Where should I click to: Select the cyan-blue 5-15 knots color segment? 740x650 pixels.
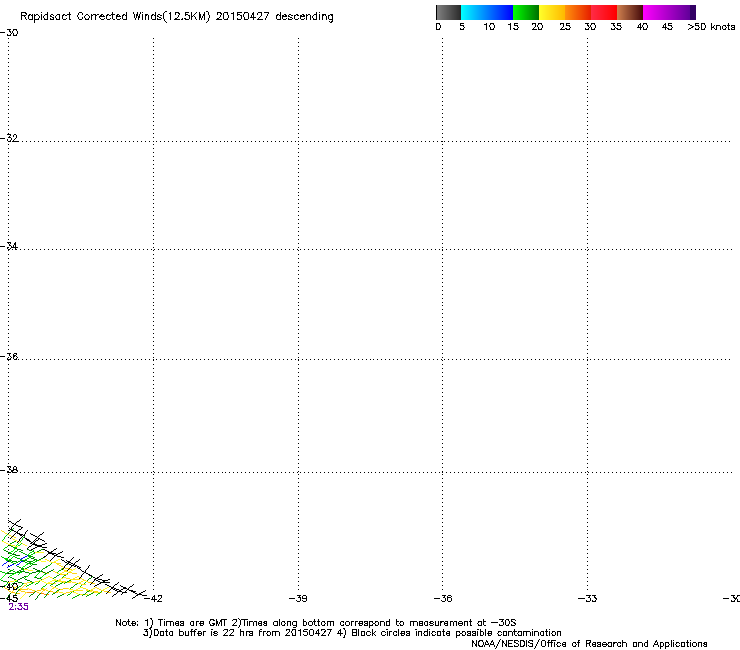coord(487,12)
